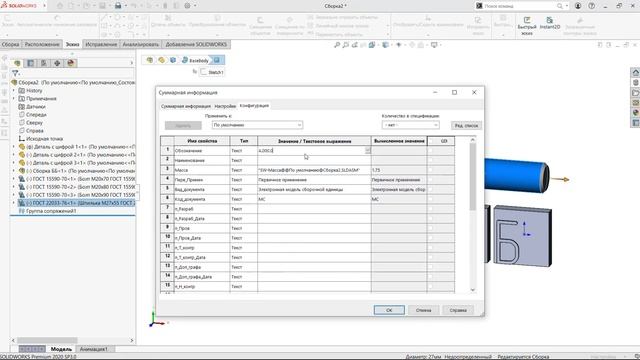The width and height of the screenshot is (640, 360).
Task: Switch to the Сборка ribbon tab
Action: click(x=10, y=44)
